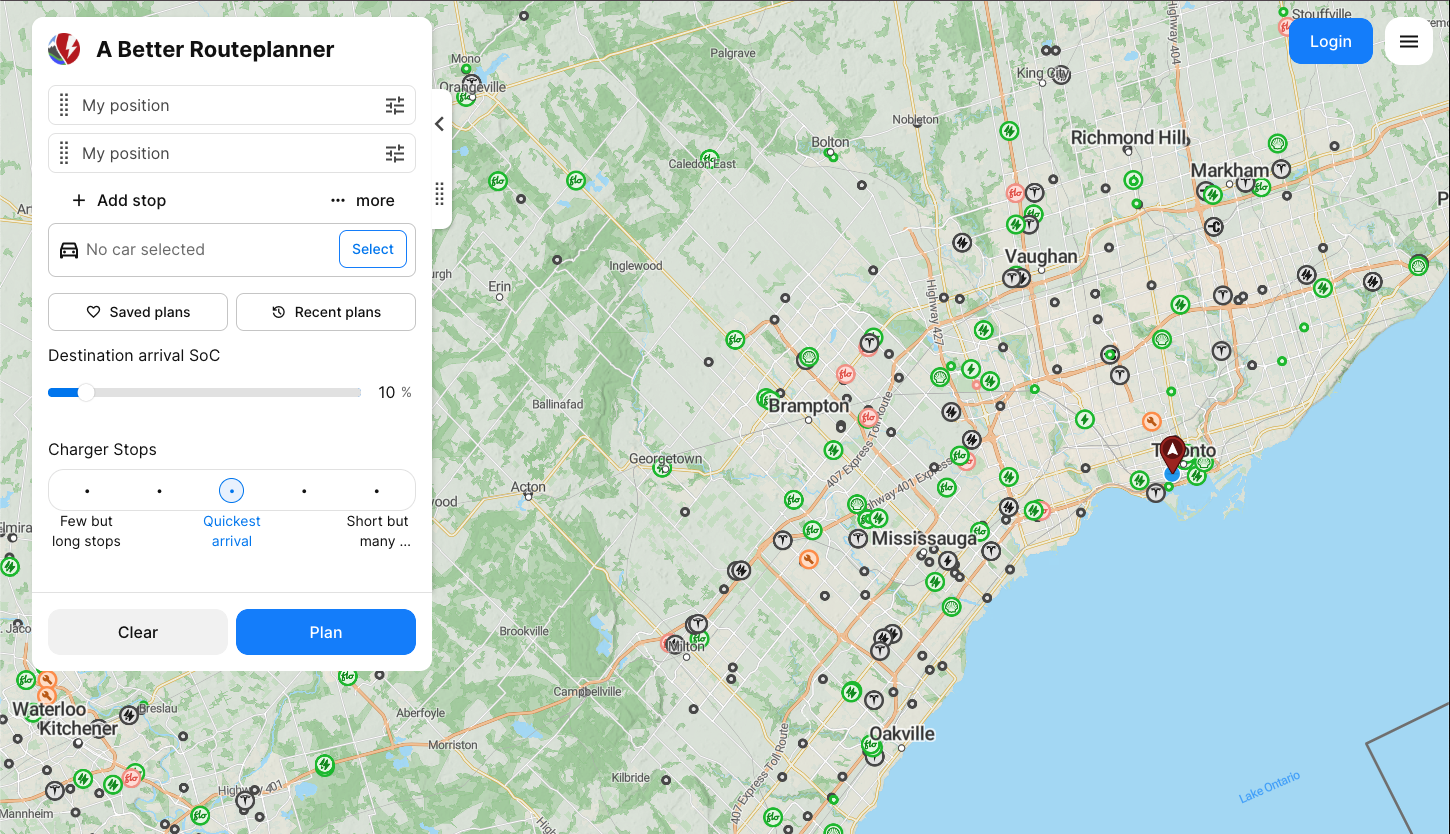Screen dimensions: 1450x834
Task: Select Shell charger icon north of Markham
Action: coord(1277,144)
